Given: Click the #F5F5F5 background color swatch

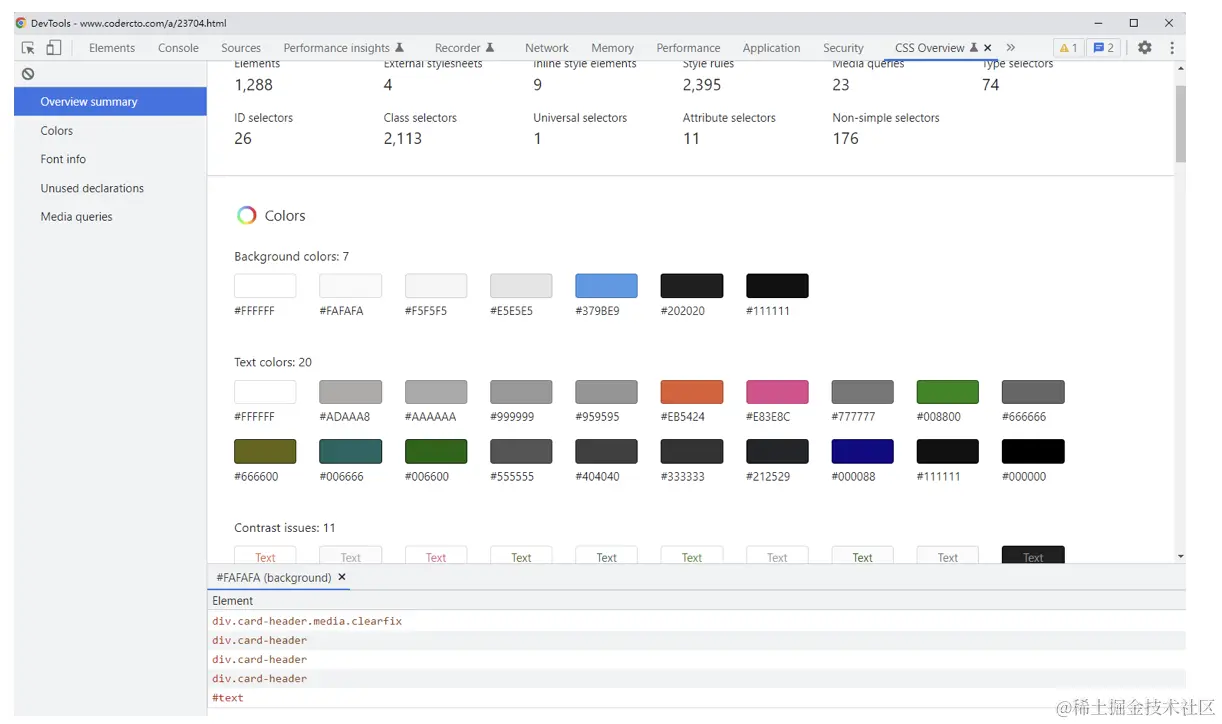Looking at the screenshot, I should coord(436,286).
